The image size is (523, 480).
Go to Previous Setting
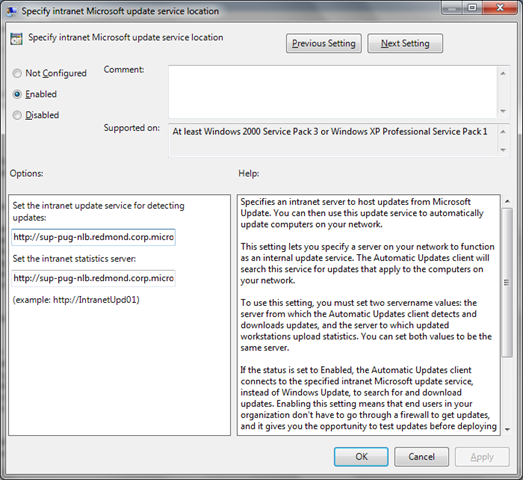point(324,43)
